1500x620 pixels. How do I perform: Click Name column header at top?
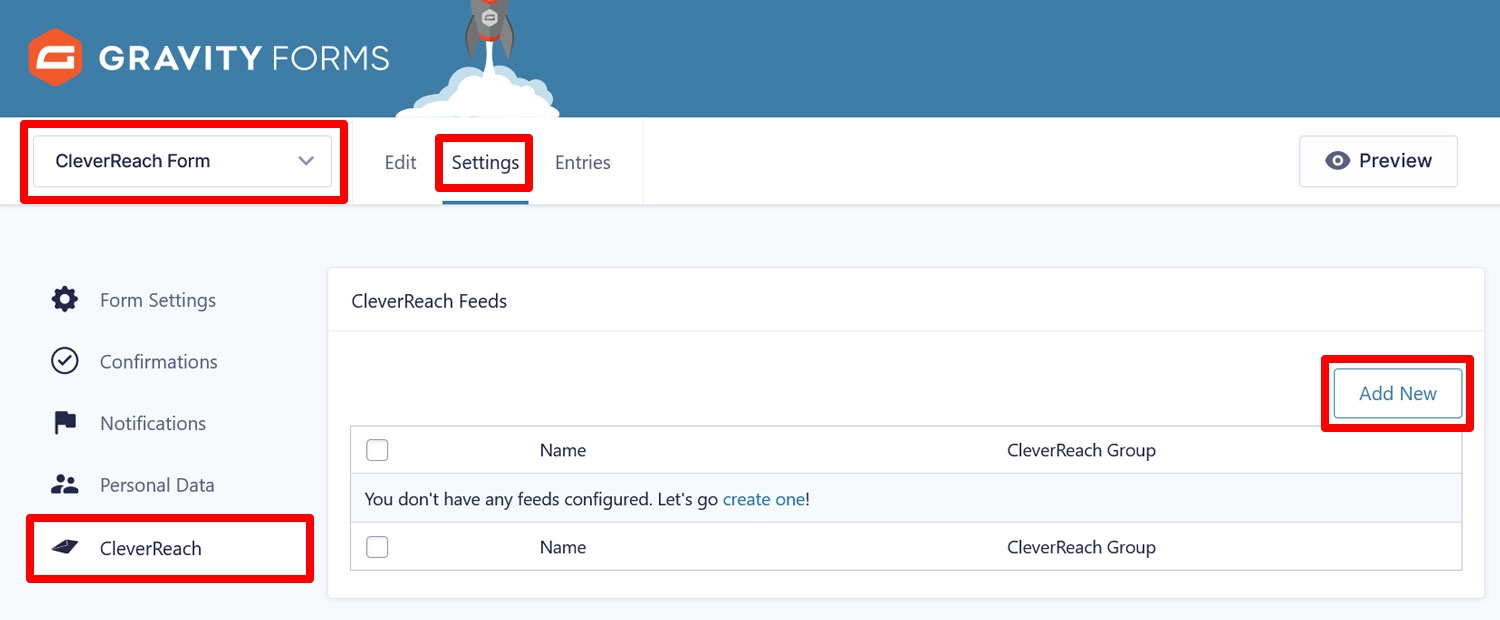563,450
